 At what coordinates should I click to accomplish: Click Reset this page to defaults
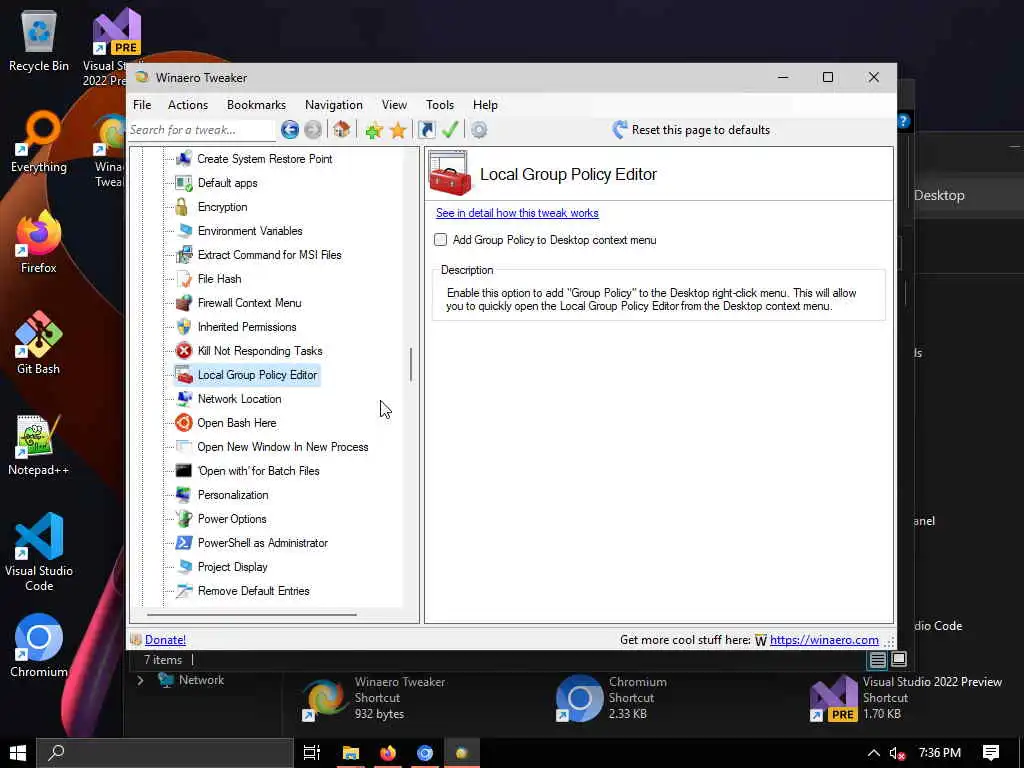[x=691, y=130]
